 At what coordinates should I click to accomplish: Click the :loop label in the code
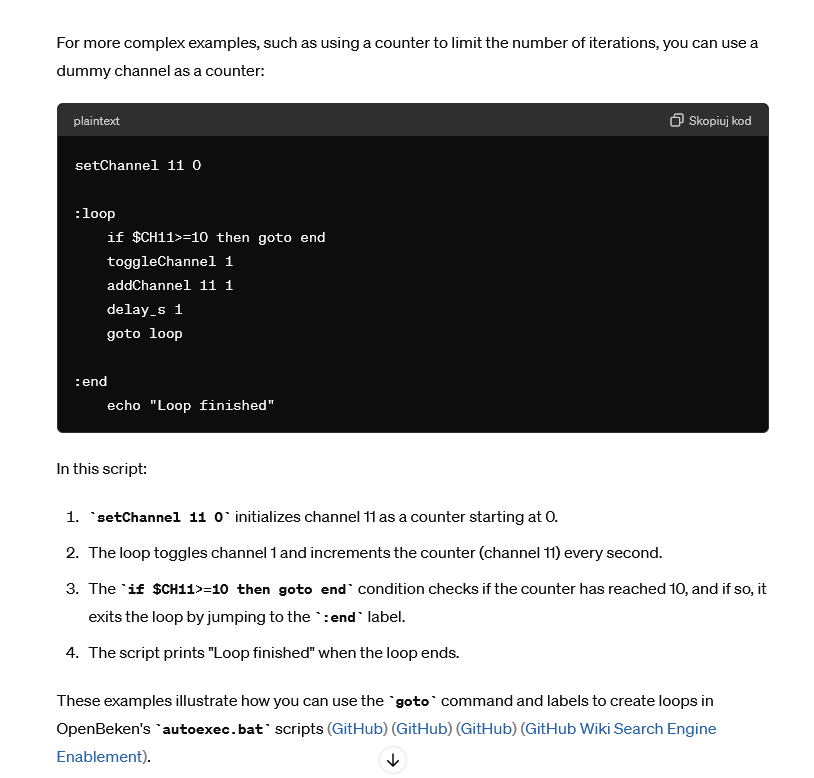coord(95,213)
